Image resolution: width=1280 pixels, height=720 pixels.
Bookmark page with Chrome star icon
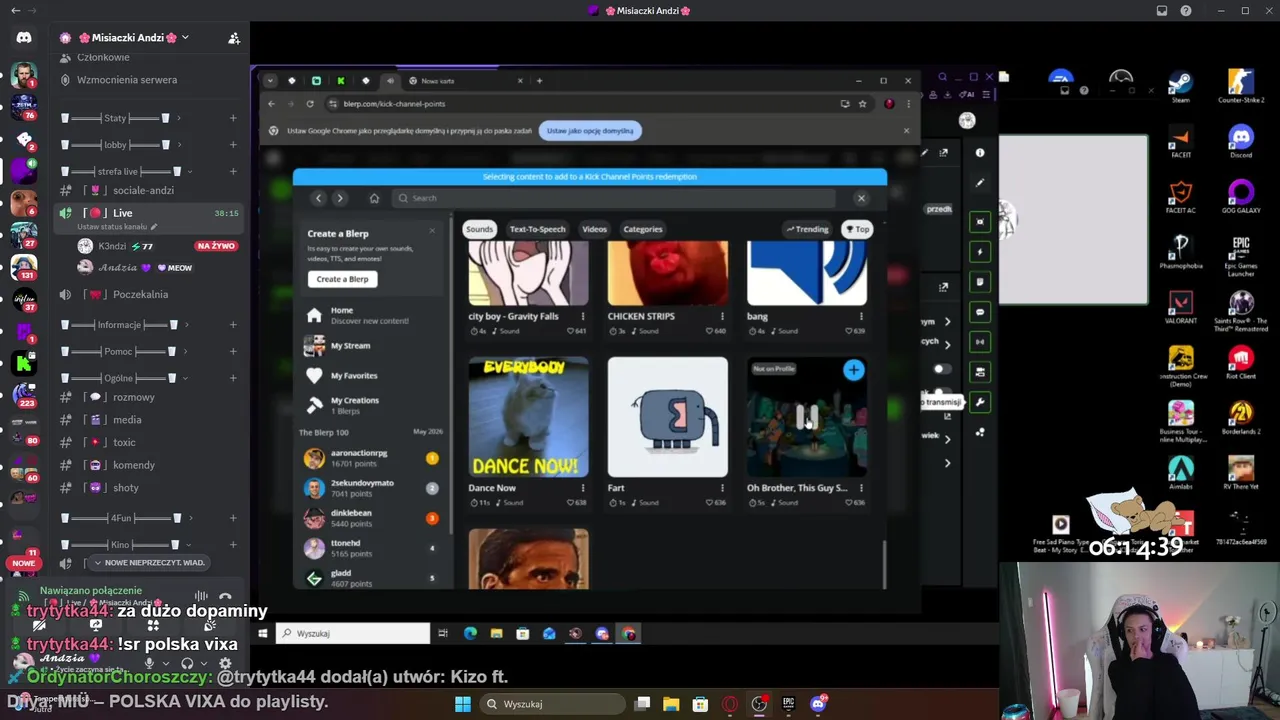point(862,104)
